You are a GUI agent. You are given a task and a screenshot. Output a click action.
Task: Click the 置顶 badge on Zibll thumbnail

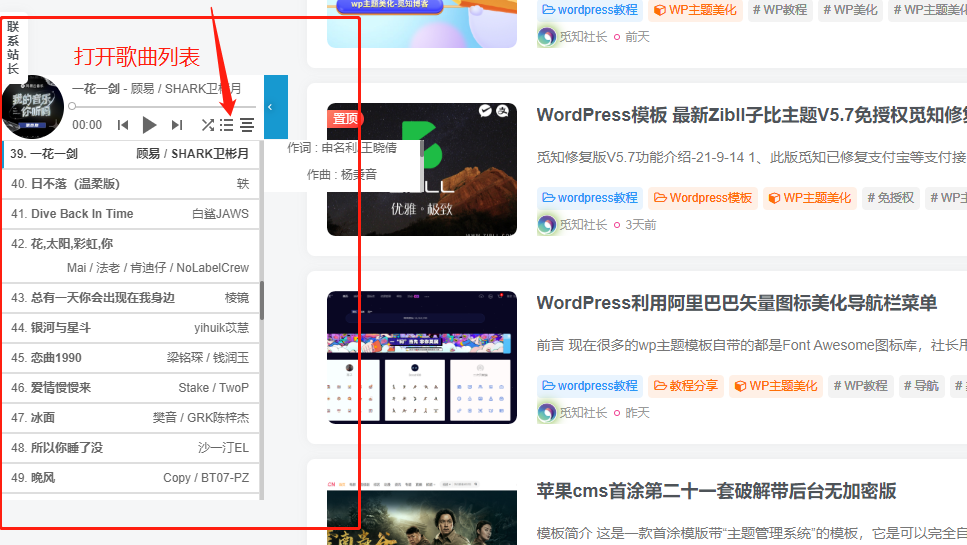pos(345,118)
